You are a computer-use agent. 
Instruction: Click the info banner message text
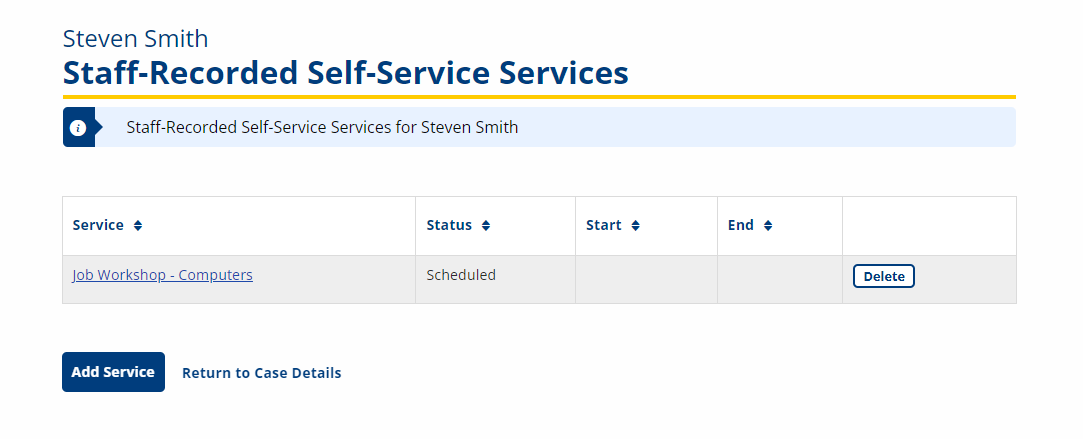coord(322,128)
